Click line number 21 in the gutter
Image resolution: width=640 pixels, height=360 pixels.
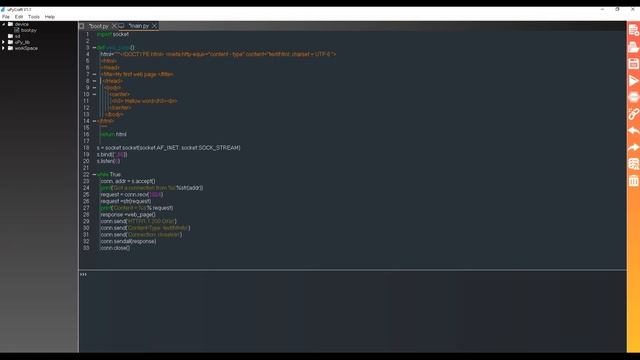pyautogui.click(x=86, y=168)
